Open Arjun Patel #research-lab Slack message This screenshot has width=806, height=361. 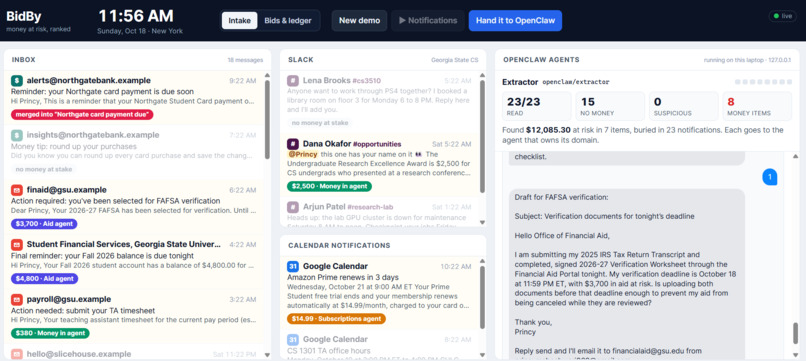click(x=379, y=212)
